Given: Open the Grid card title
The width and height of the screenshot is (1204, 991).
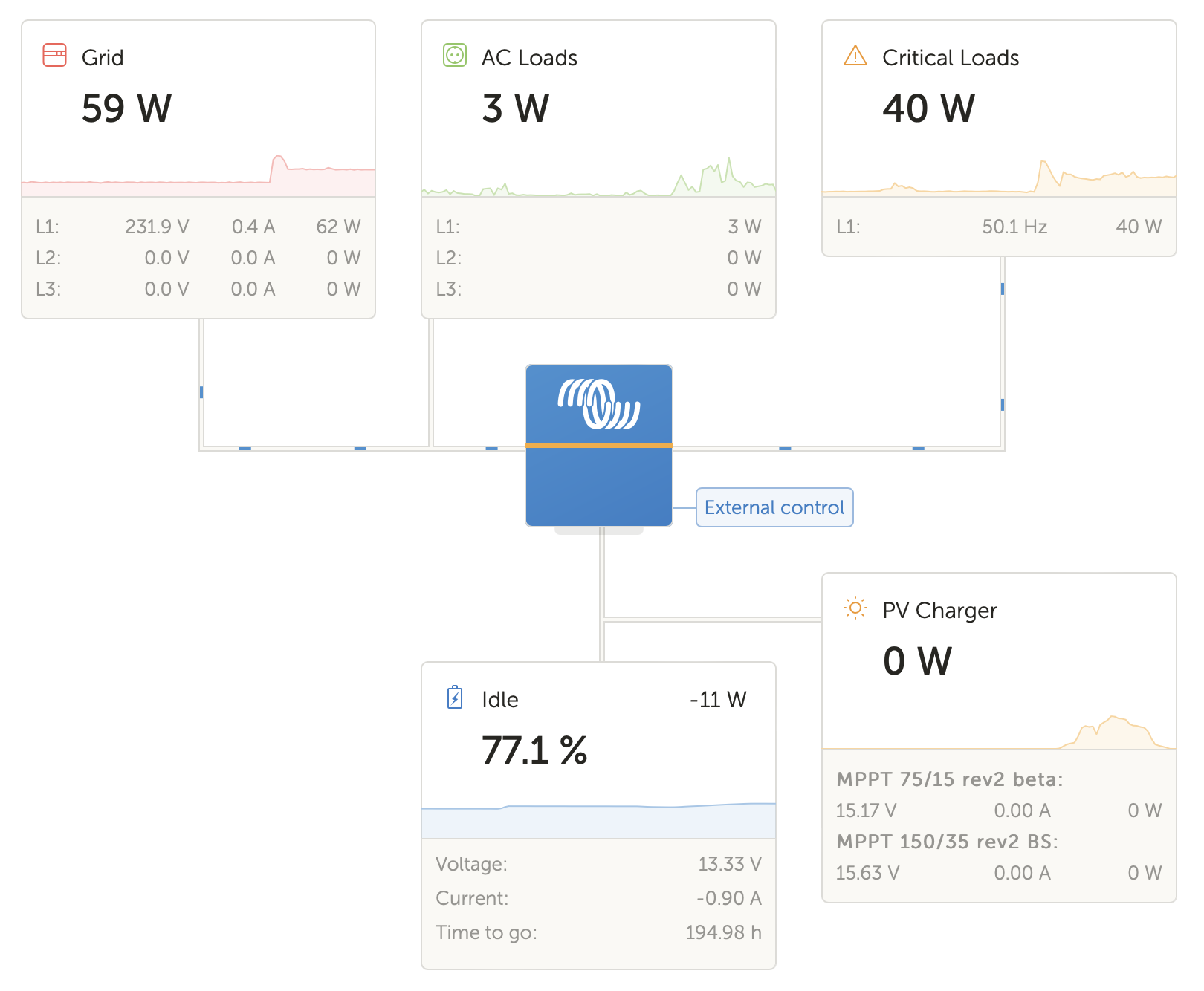Looking at the screenshot, I should [x=103, y=58].
